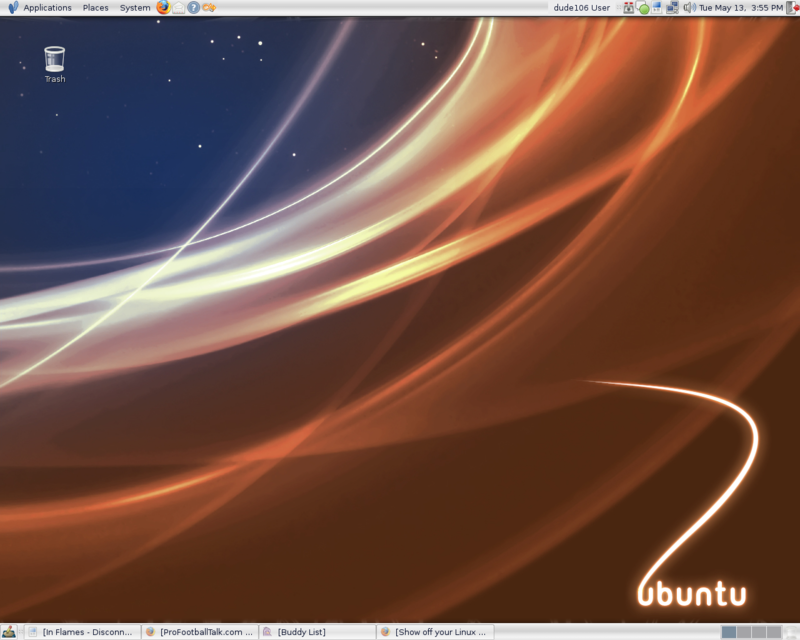Open the network connection tray icon
Viewport: 800px width, 640px height.
pos(672,8)
